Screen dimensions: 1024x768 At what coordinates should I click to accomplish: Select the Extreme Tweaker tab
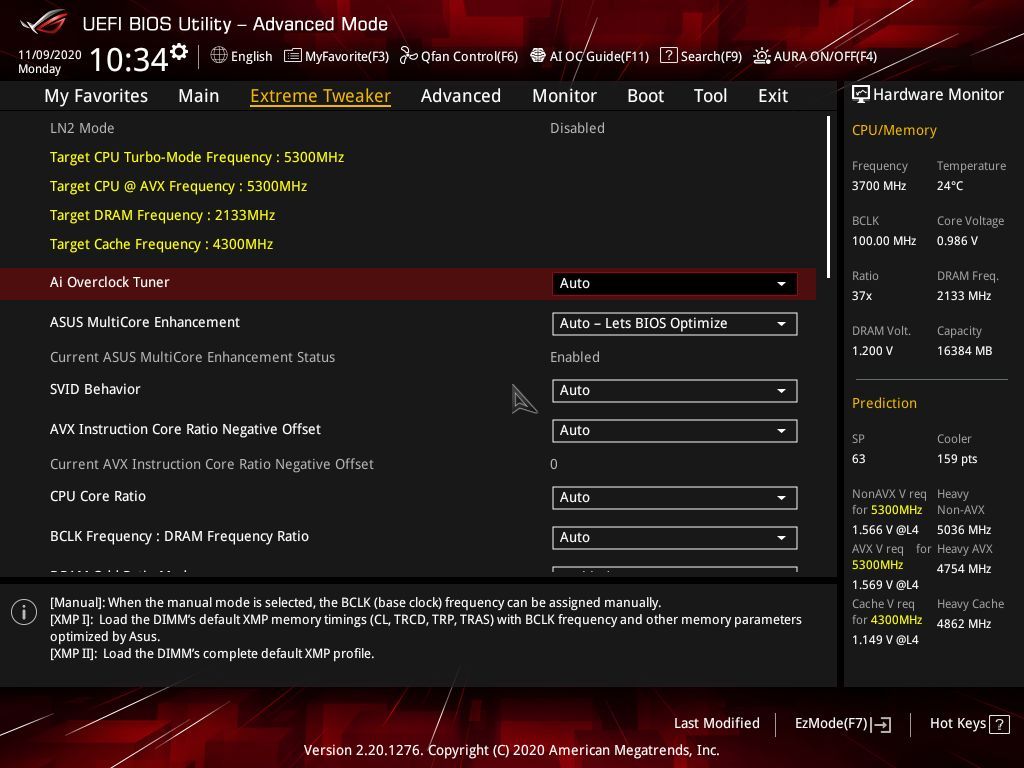(321, 96)
